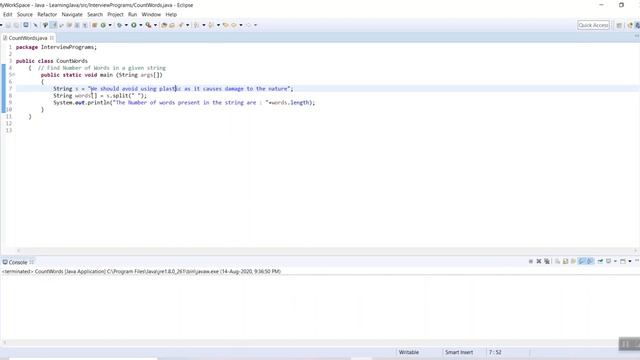Open the Navigate menu

coord(72,14)
